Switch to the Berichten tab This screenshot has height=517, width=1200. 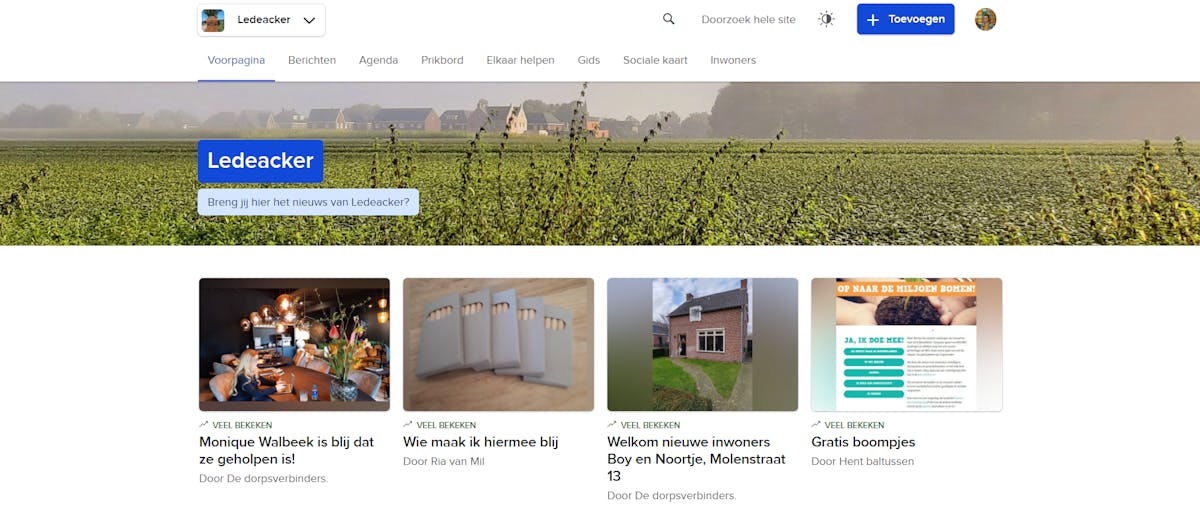[x=312, y=60]
